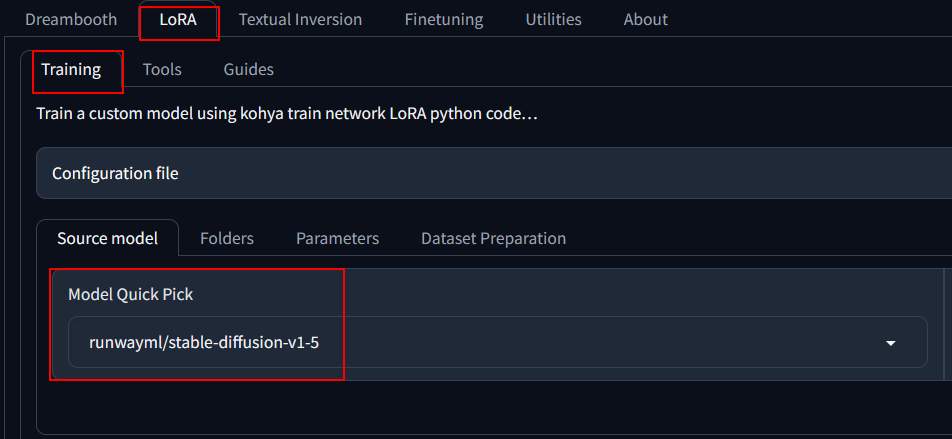This screenshot has width=952, height=439.
Task: Show the About tab
Action: point(645,19)
